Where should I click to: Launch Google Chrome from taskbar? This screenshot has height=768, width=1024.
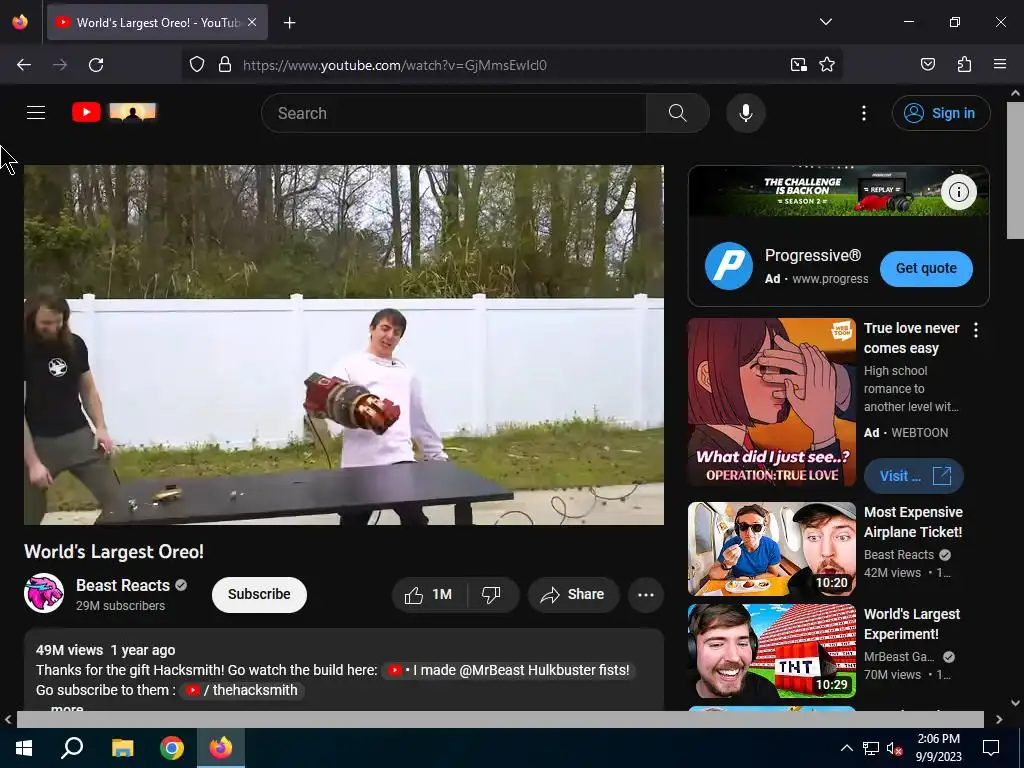[172, 748]
